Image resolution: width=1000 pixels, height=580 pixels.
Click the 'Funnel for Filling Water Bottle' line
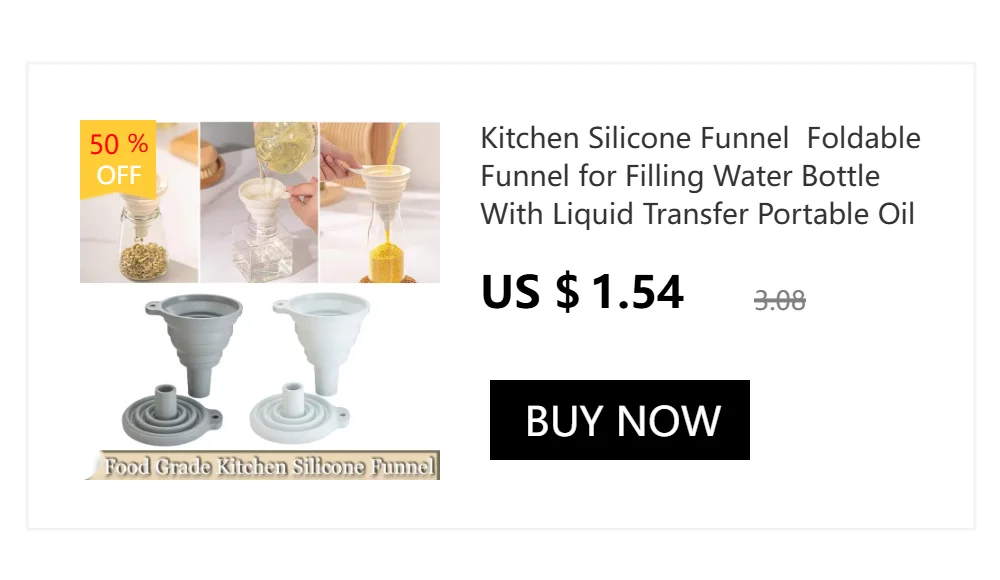pyautogui.click(x=680, y=176)
